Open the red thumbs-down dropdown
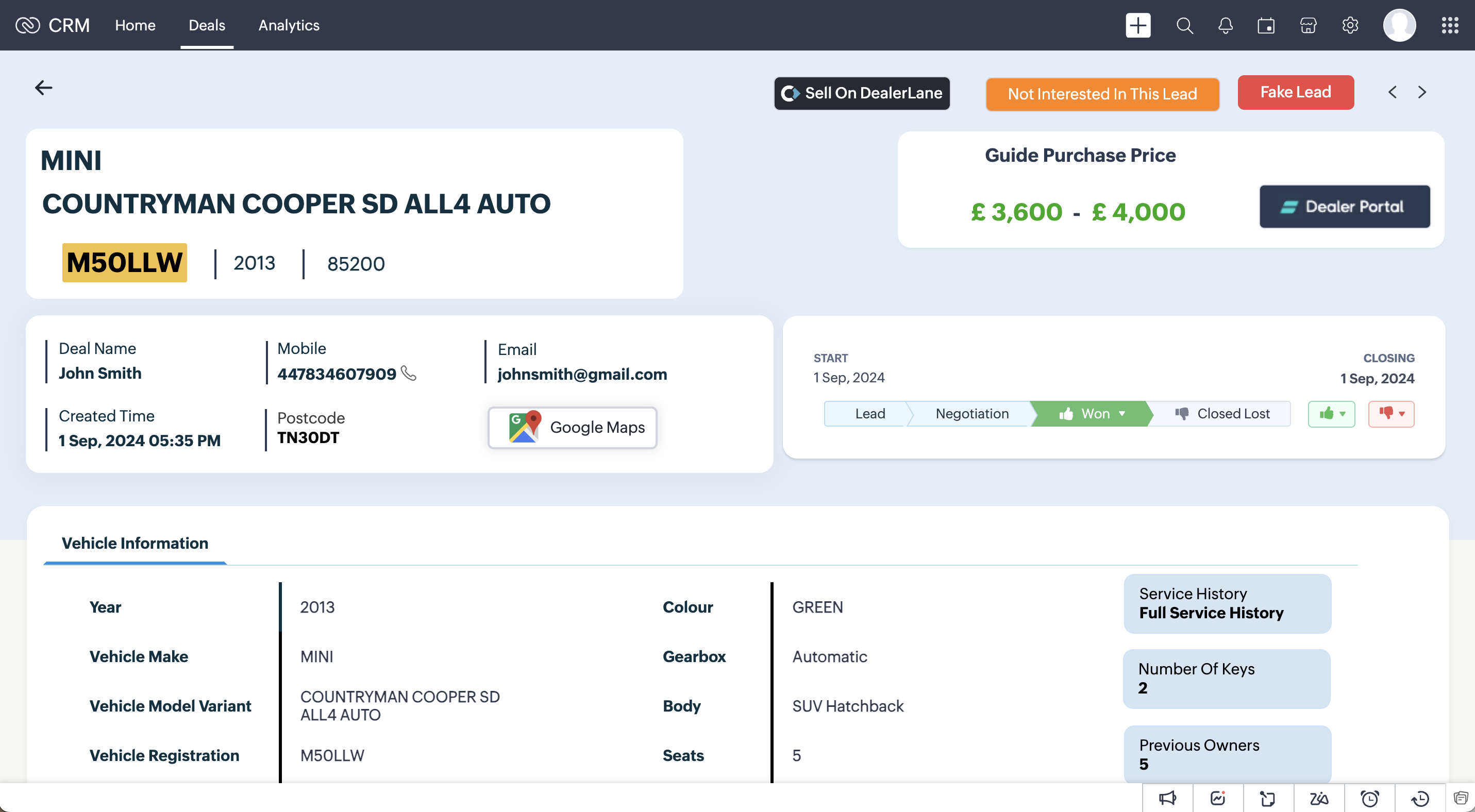The image size is (1475, 812). point(1392,414)
